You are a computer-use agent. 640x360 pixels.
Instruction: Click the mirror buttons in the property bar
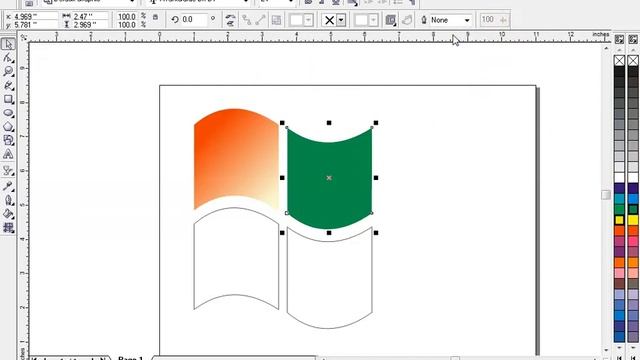pyautogui.click(x=230, y=20)
